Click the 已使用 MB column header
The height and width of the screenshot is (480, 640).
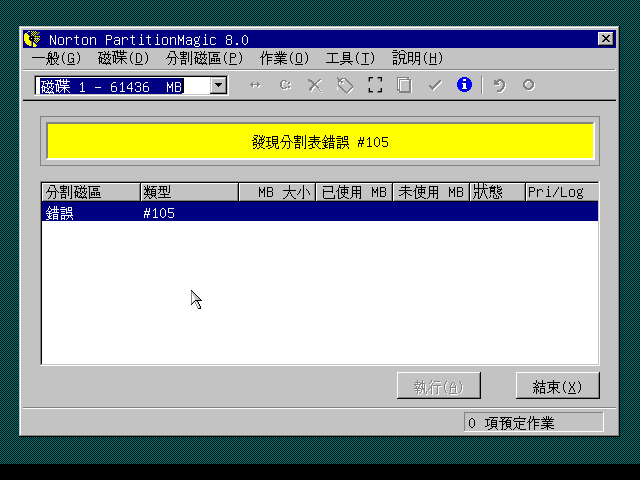click(x=354, y=192)
